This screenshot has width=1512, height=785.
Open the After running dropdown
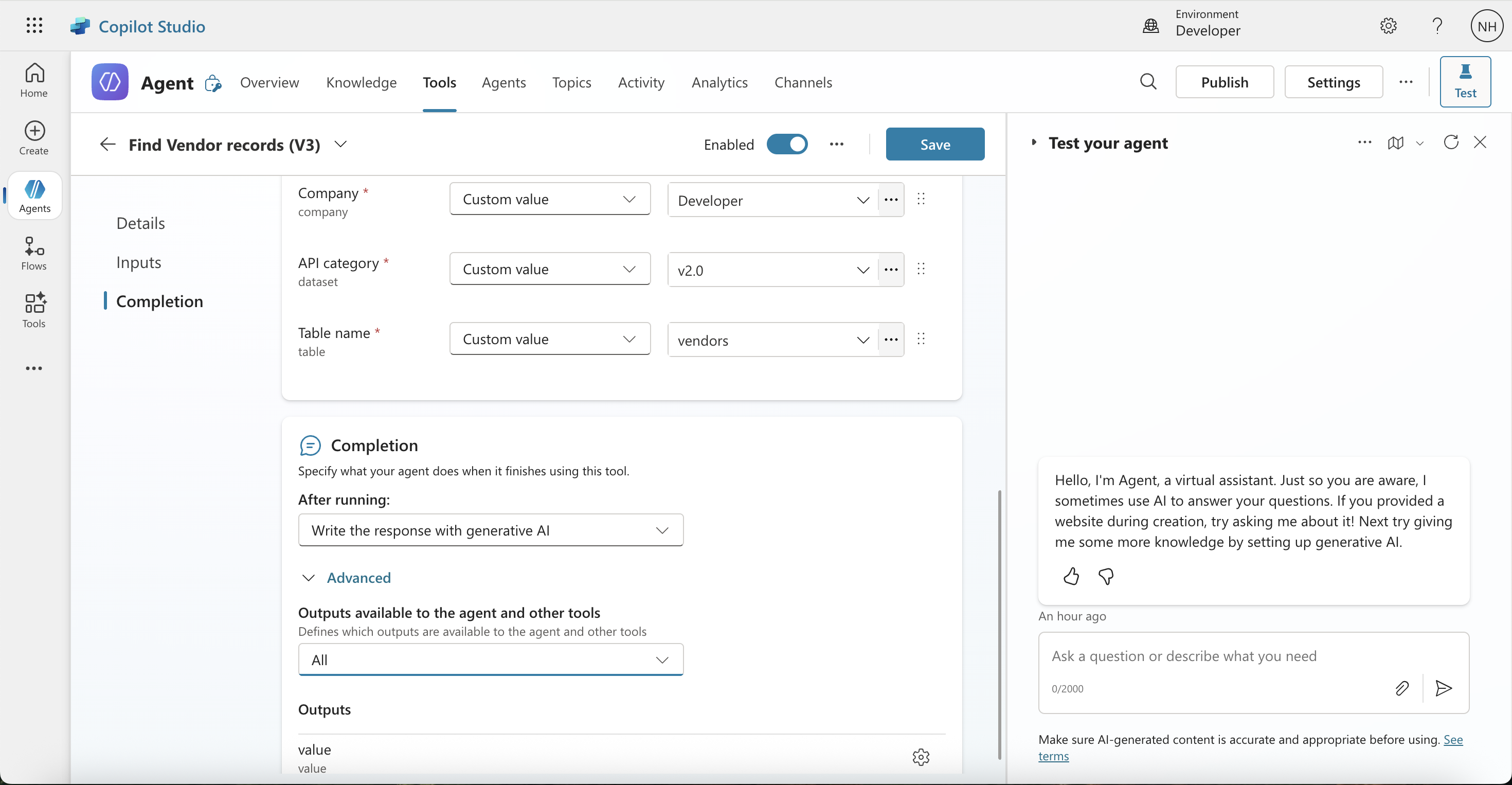491,530
